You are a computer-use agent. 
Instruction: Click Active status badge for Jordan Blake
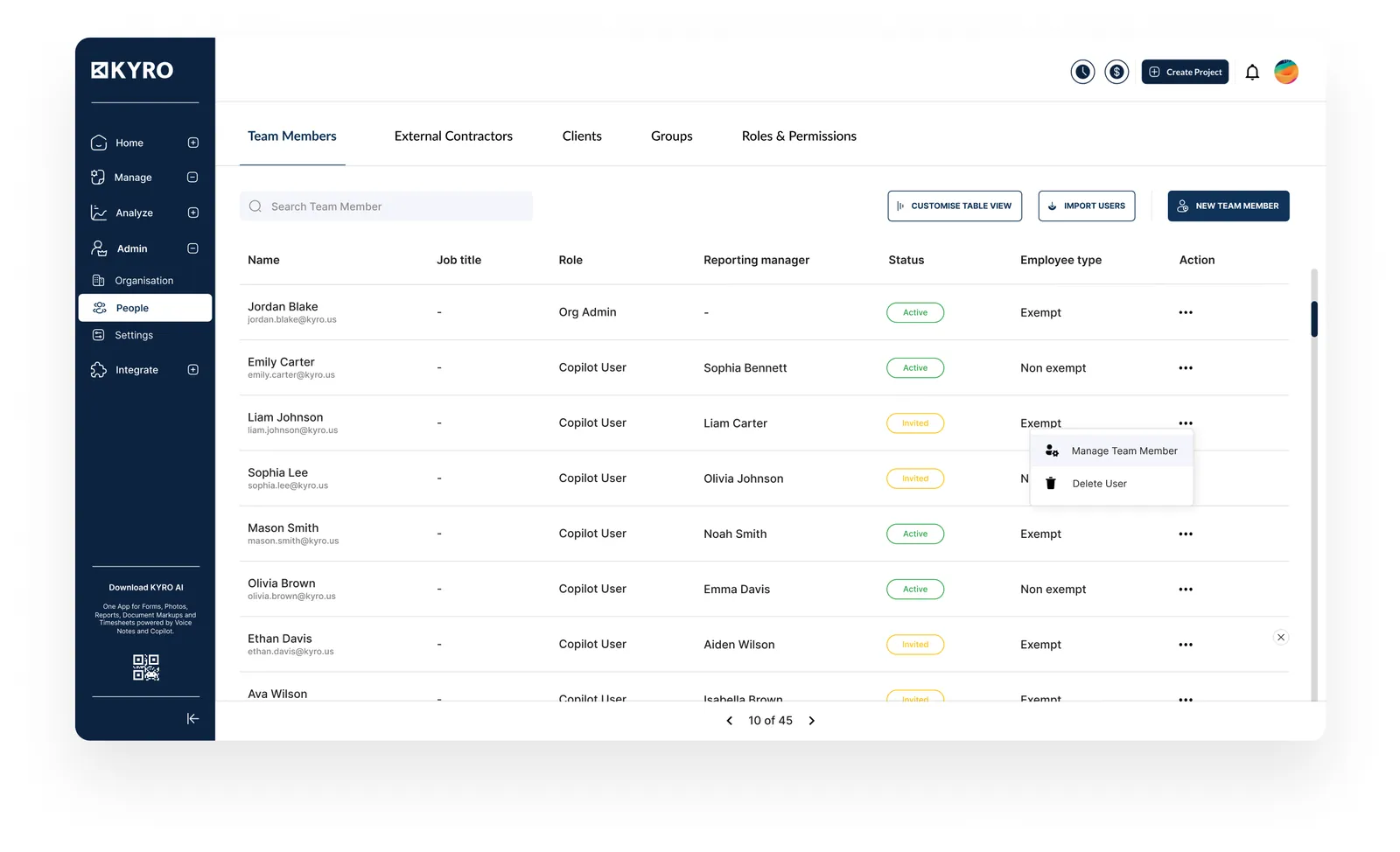[x=915, y=312]
